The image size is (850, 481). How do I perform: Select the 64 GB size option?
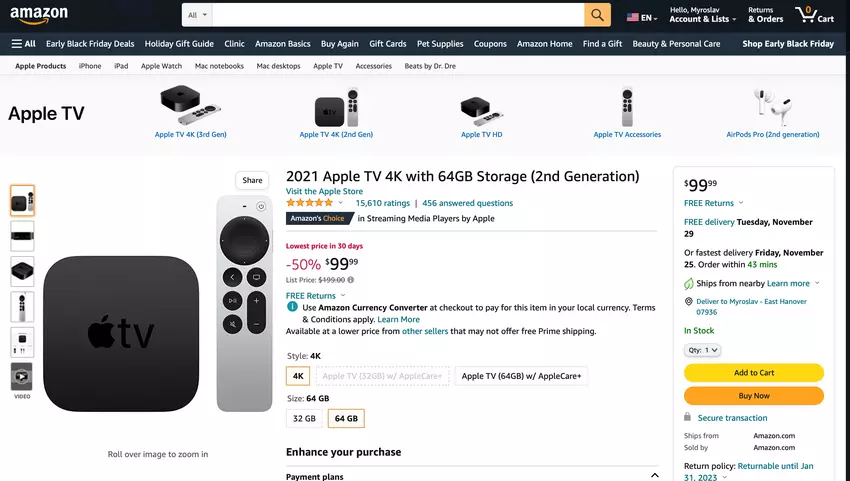[x=346, y=419]
